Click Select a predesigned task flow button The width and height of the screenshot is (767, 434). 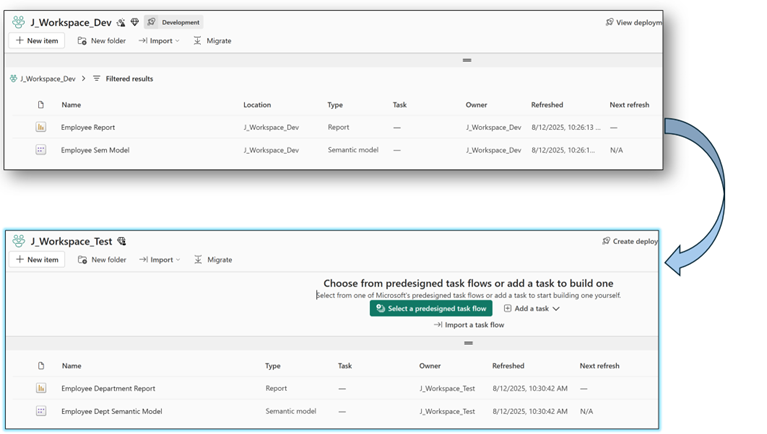(431, 308)
